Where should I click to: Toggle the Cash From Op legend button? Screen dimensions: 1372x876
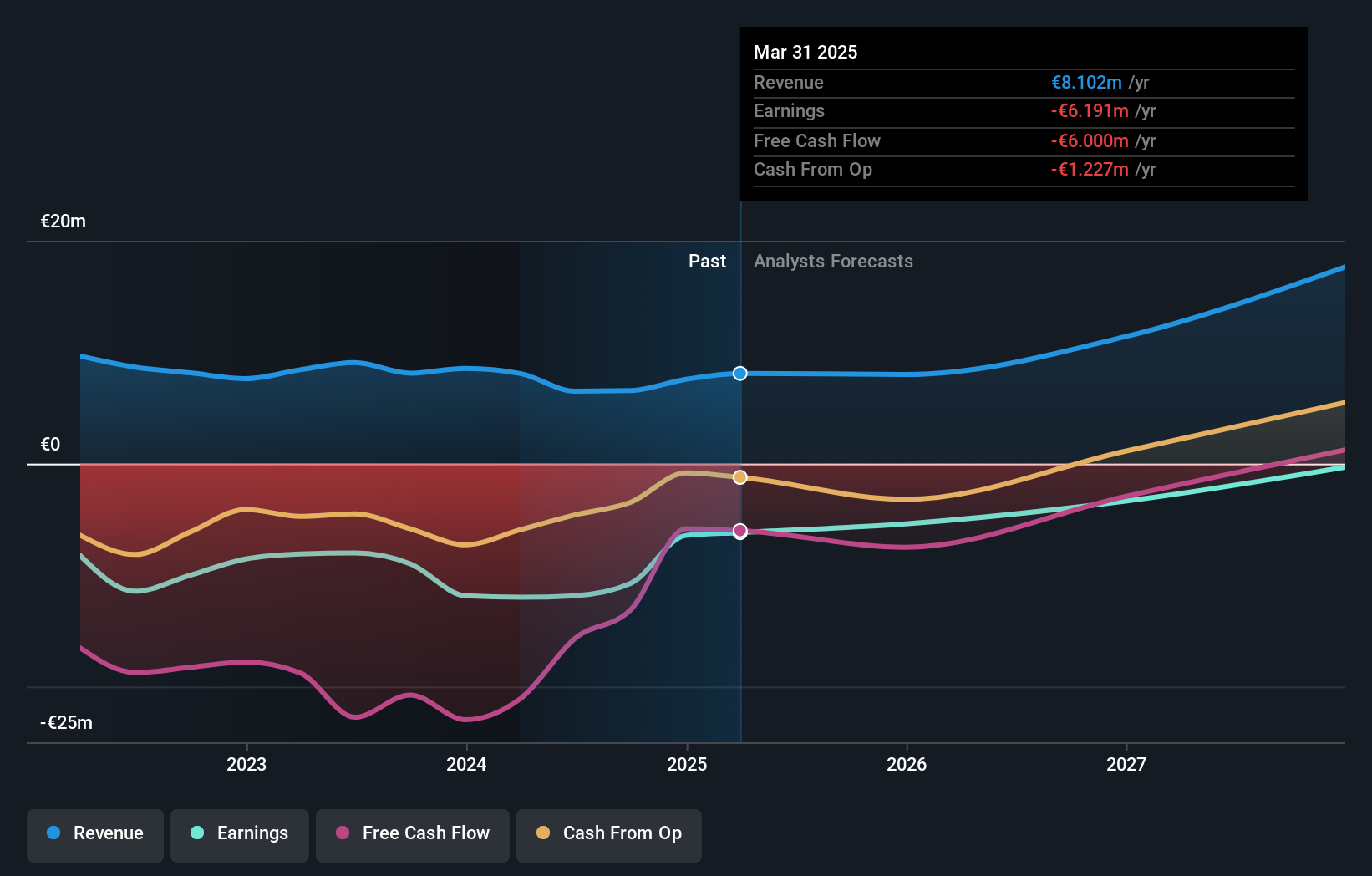[609, 835]
